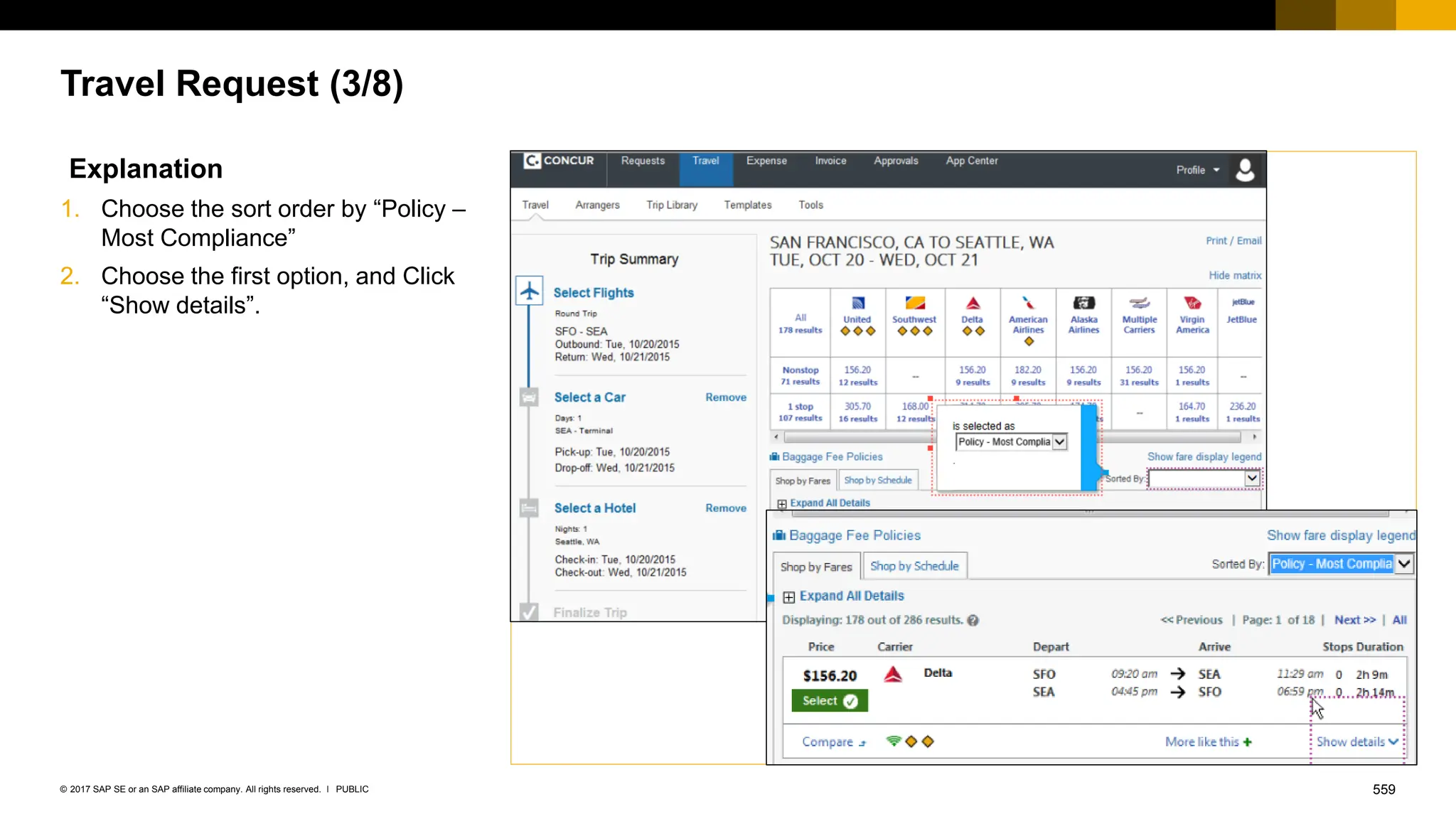Click the luggage icon in enlarged Baggage Fee Policies

point(779,535)
